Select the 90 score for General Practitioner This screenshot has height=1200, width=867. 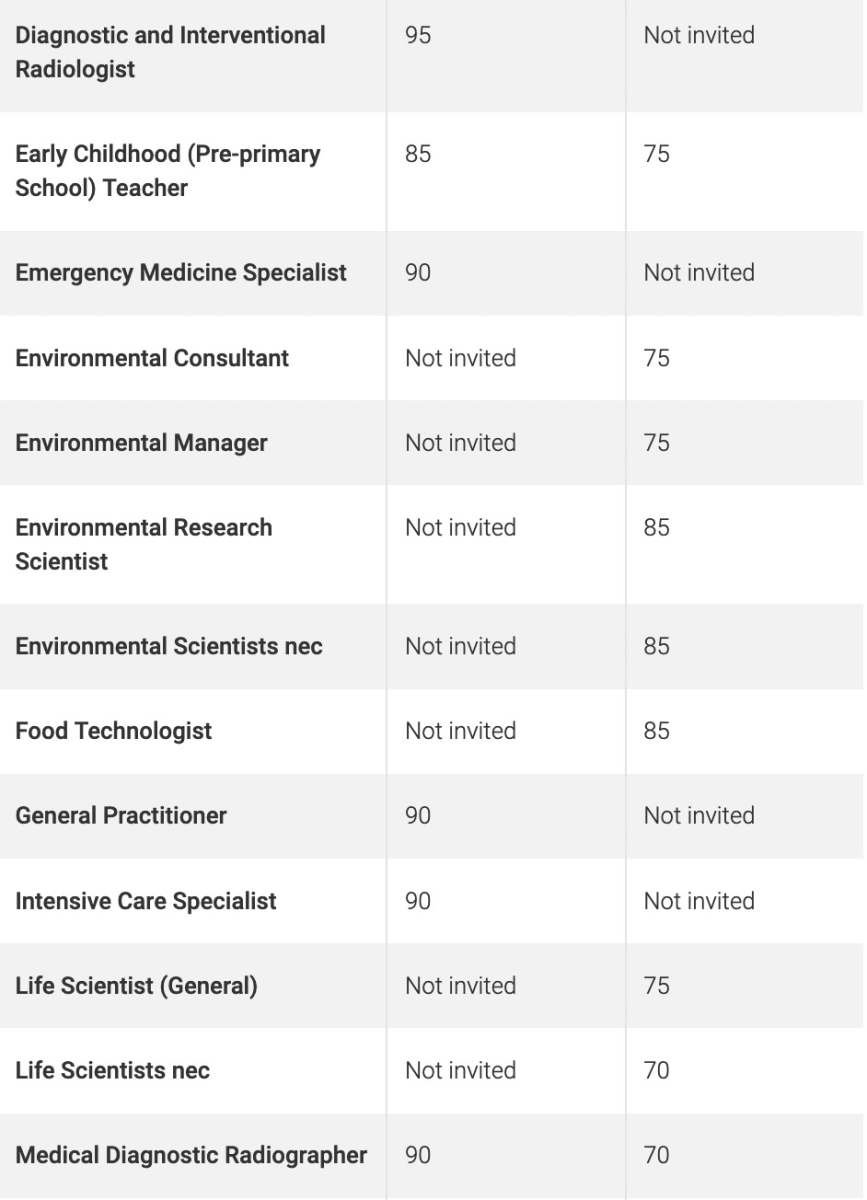click(418, 815)
